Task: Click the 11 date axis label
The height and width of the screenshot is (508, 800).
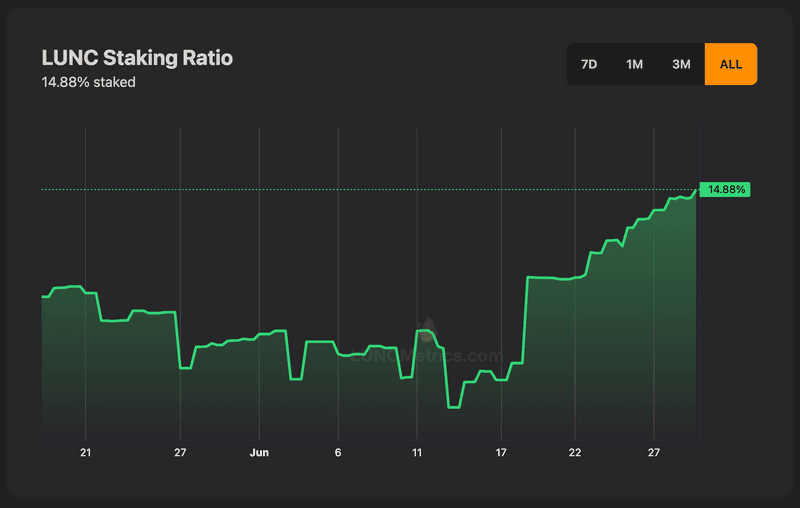Action: point(417,453)
